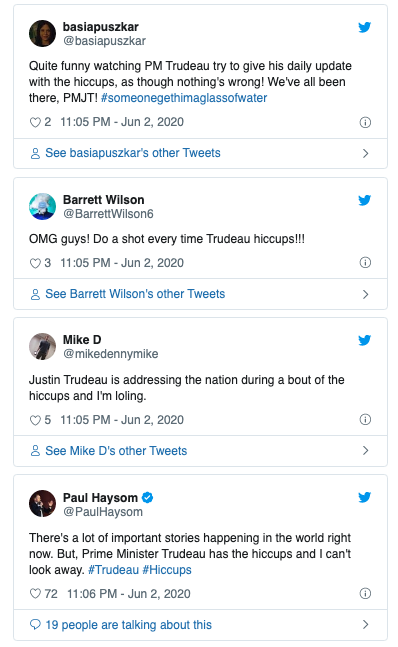Viewport: 398px width, 647px height.
Task: Open basiapuszkar's profile avatar
Action: 42,33
